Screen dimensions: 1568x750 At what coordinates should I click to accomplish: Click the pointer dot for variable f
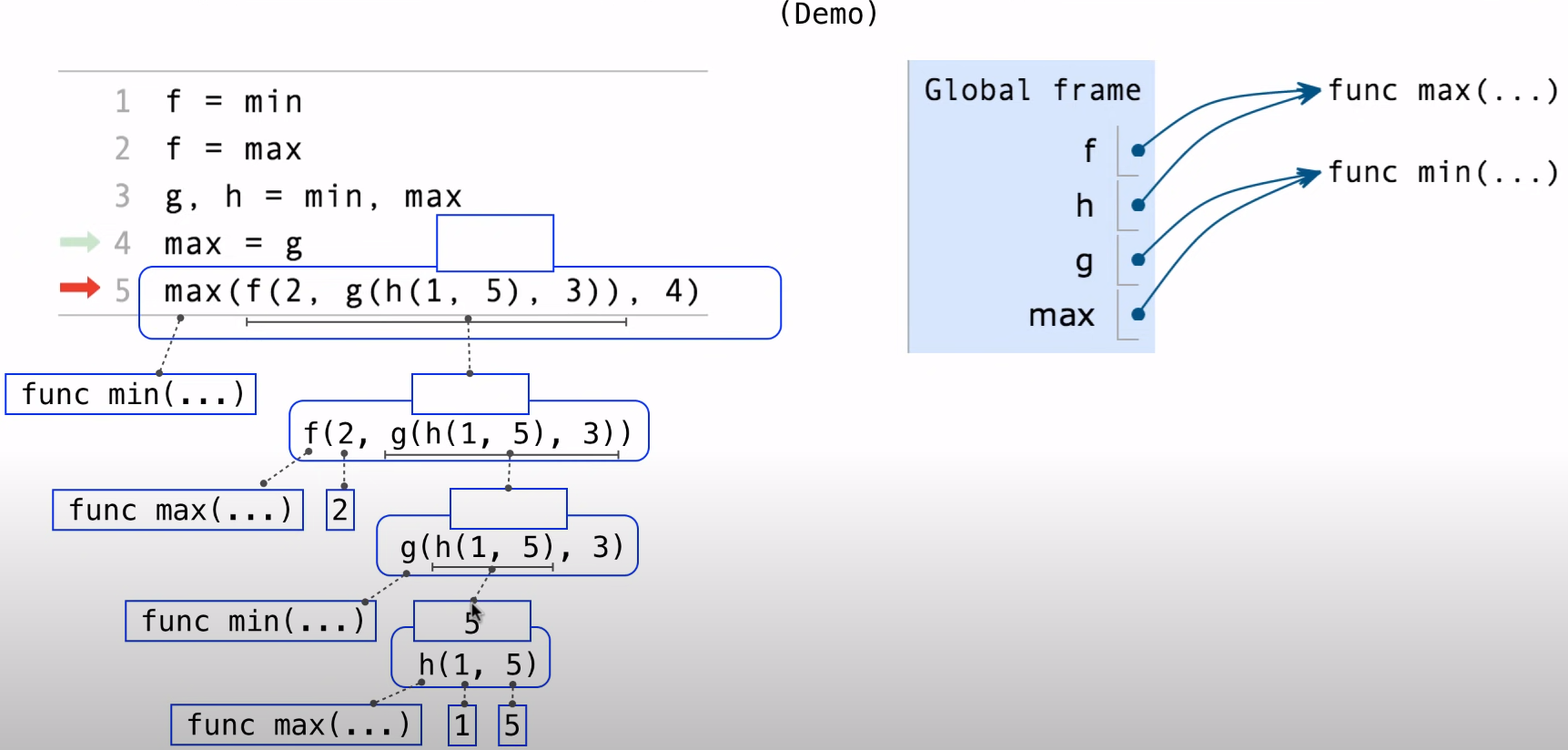click(x=1138, y=150)
